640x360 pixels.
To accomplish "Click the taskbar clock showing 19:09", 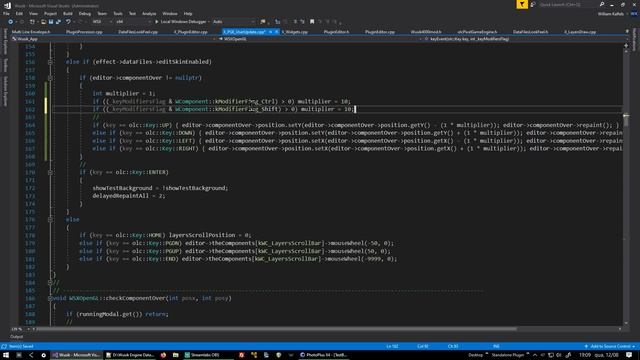I will coord(585,355).
